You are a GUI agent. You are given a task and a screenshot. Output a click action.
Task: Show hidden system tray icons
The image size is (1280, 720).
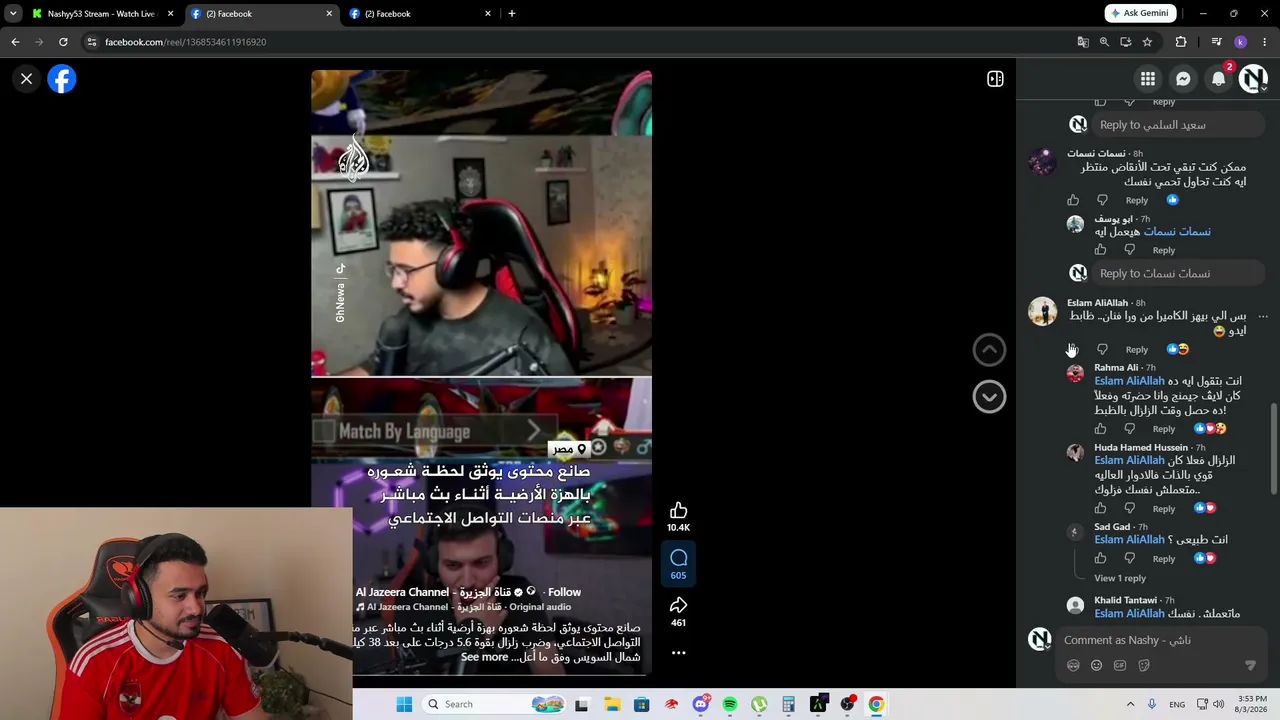[x=1130, y=704]
